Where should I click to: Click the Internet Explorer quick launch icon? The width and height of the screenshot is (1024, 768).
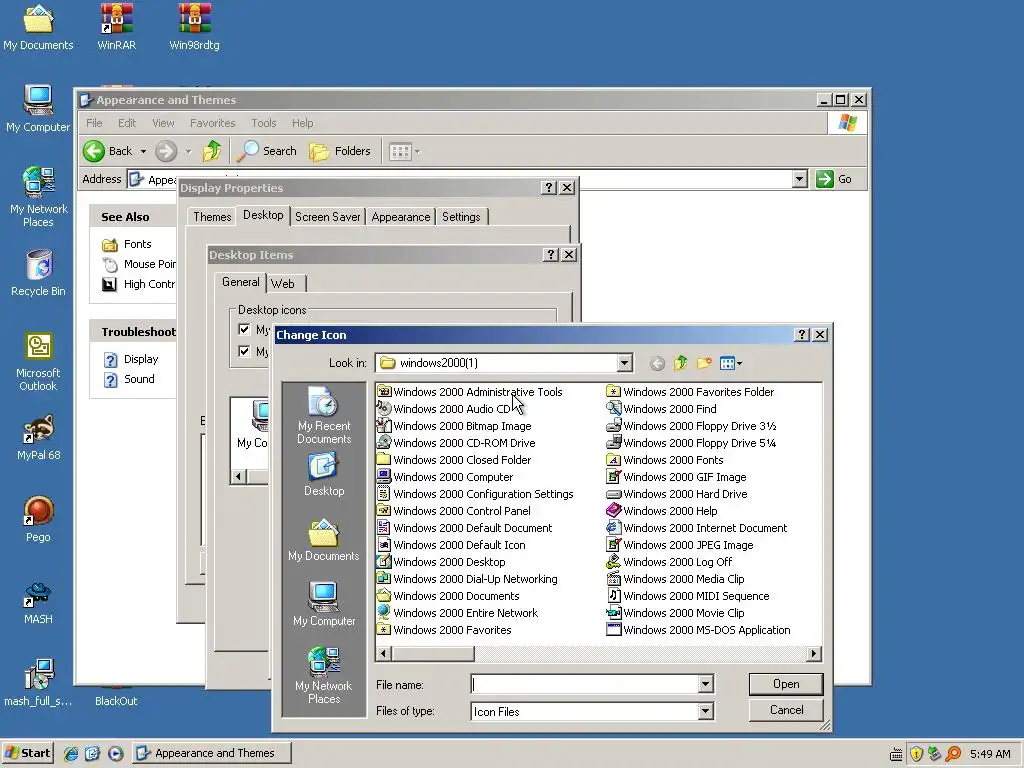(71, 754)
